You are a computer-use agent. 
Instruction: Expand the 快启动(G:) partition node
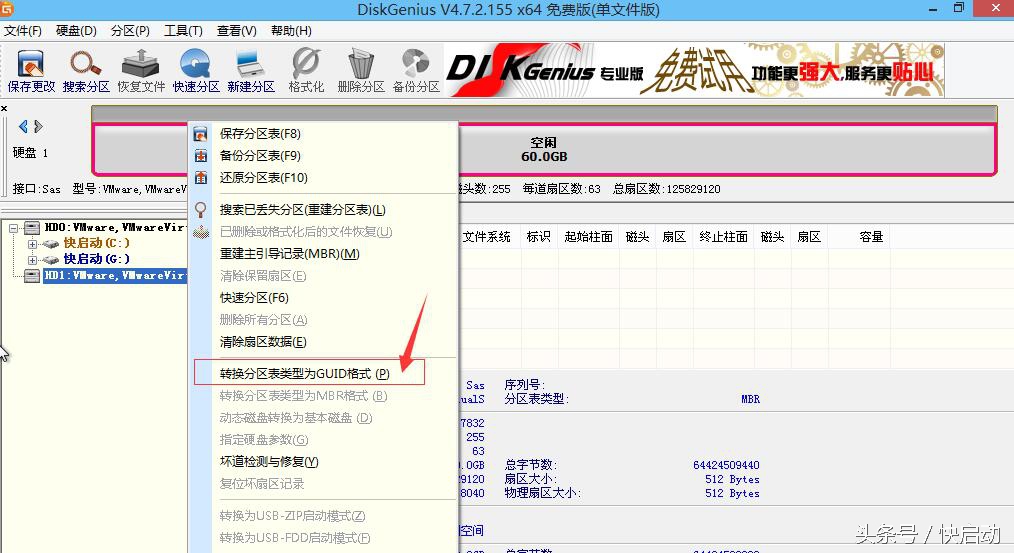click(32, 259)
